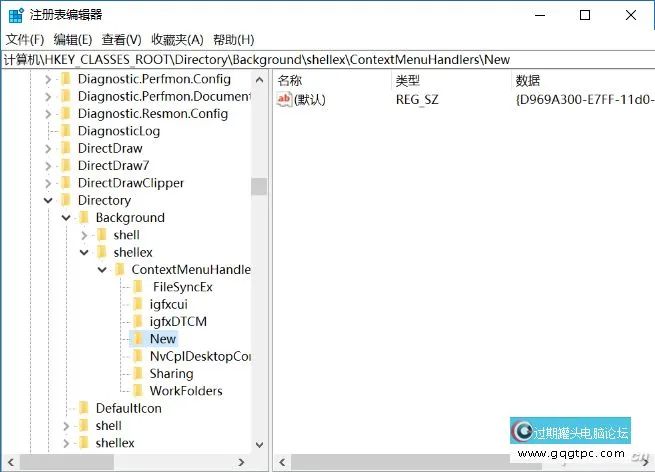Select the New key label
The image size is (655, 472).
click(163, 339)
